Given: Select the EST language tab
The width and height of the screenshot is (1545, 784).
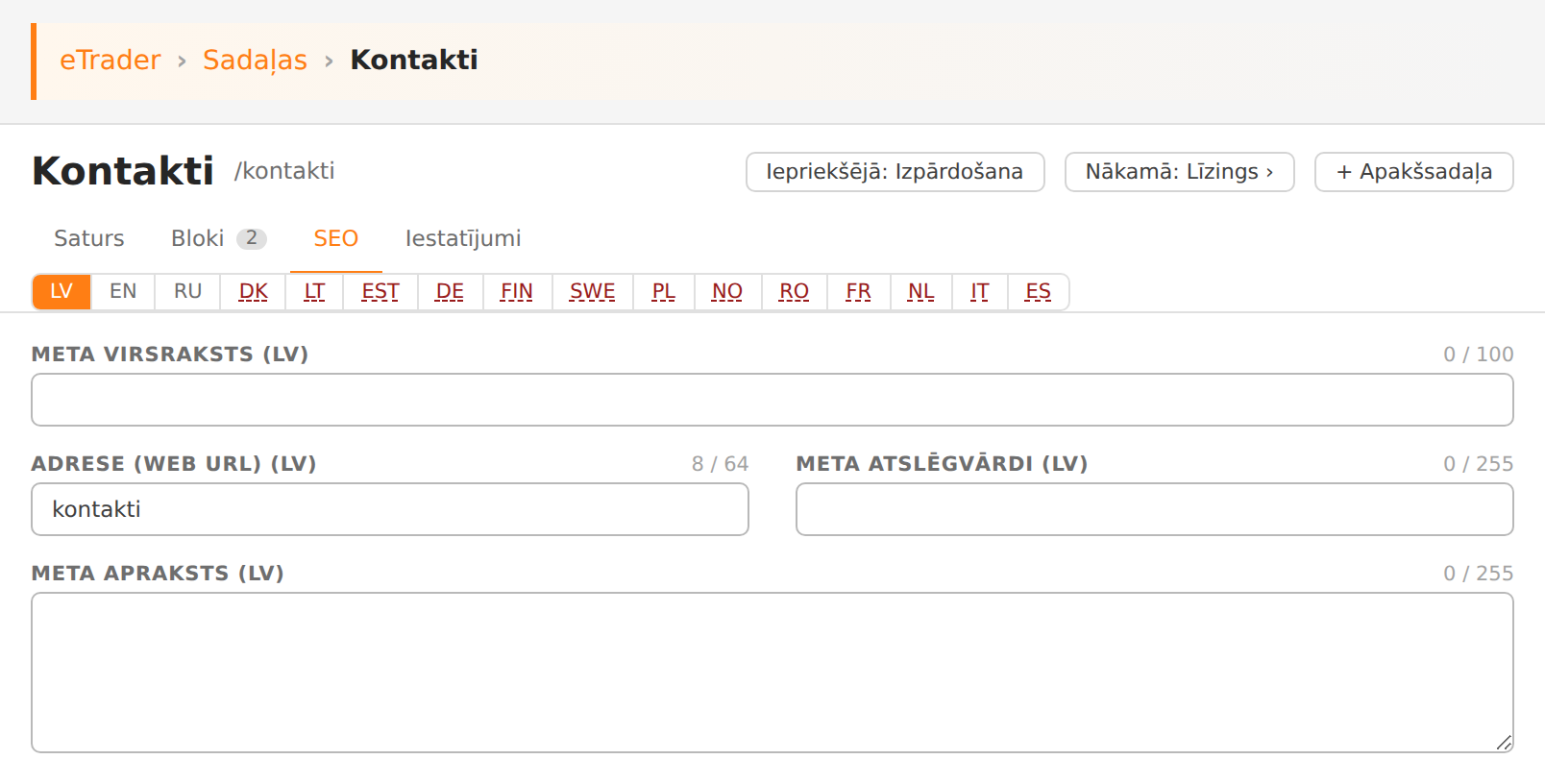Looking at the screenshot, I should [x=380, y=291].
